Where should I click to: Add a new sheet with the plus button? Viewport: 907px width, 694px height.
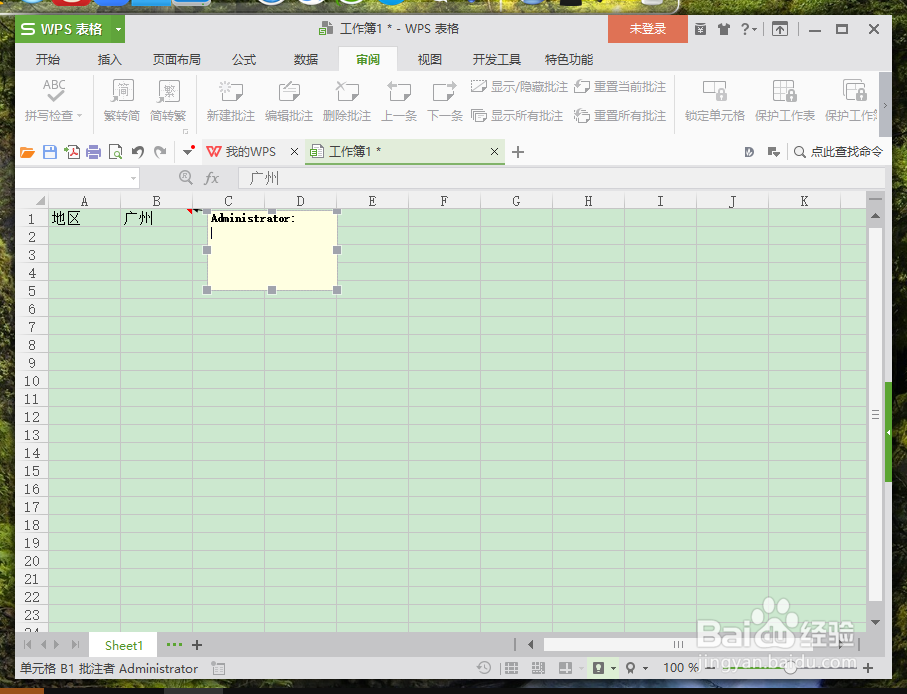pyautogui.click(x=196, y=645)
